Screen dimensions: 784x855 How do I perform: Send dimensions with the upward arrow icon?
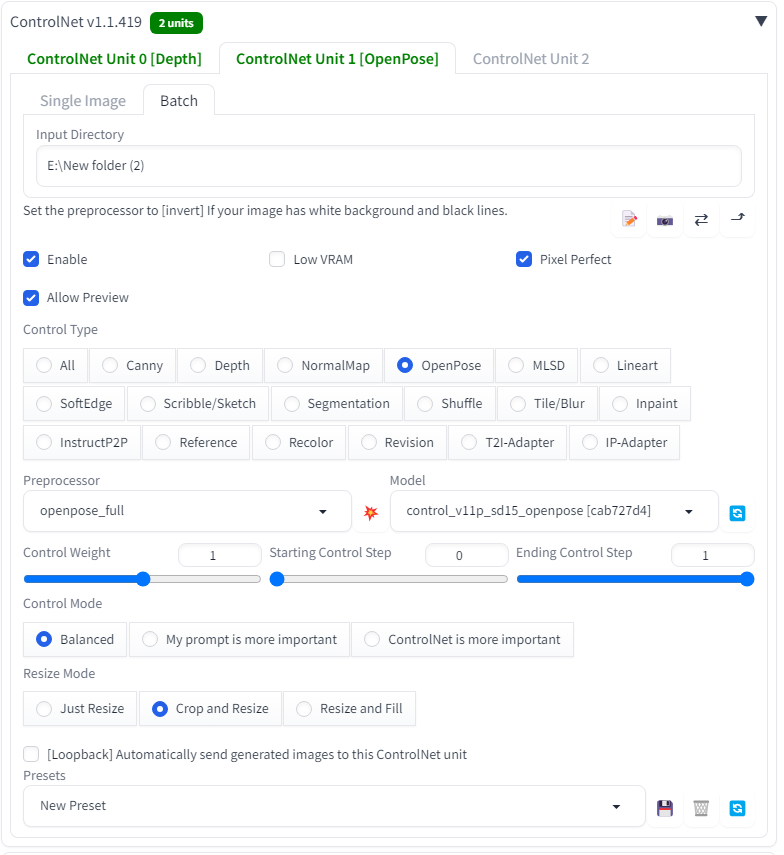tap(737, 219)
